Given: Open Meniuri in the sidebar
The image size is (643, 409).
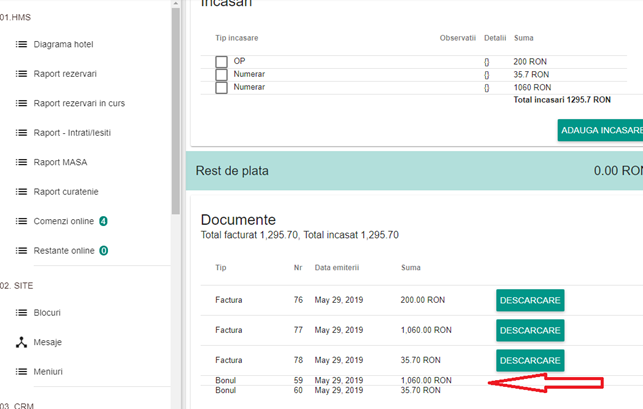Looking at the screenshot, I should [x=48, y=372].
